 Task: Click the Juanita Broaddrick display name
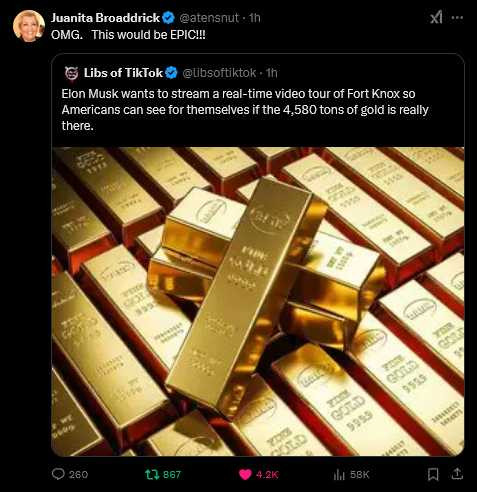click(105, 18)
